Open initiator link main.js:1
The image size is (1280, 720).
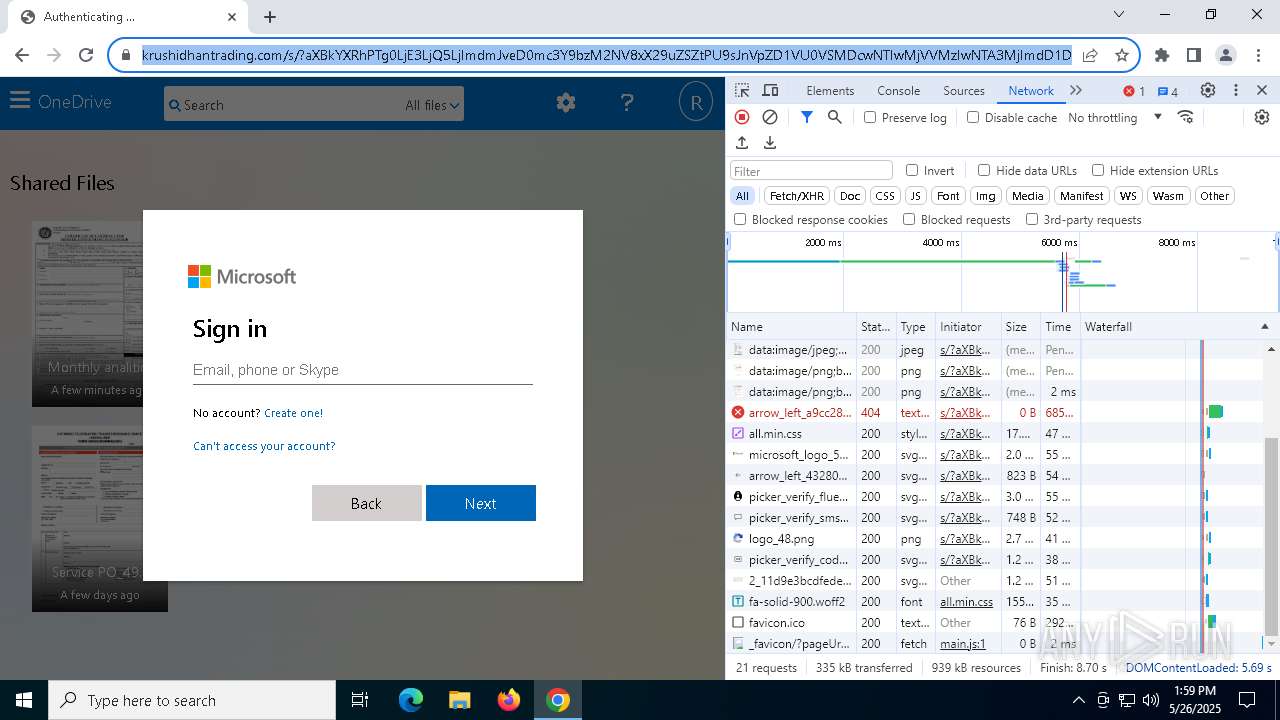click(963, 644)
